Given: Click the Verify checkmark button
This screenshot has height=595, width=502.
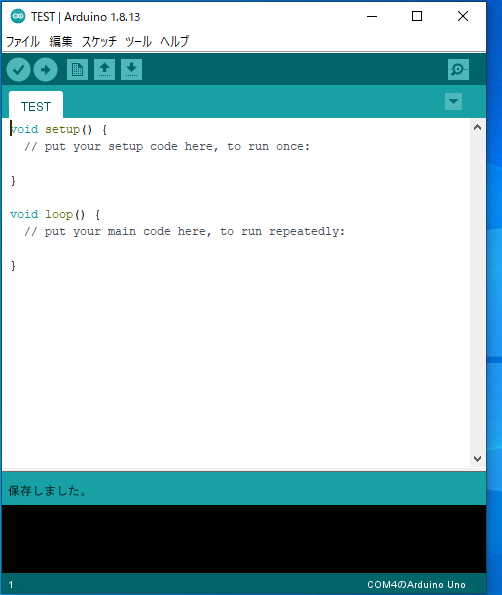Looking at the screenshot, I should (18, 69).
